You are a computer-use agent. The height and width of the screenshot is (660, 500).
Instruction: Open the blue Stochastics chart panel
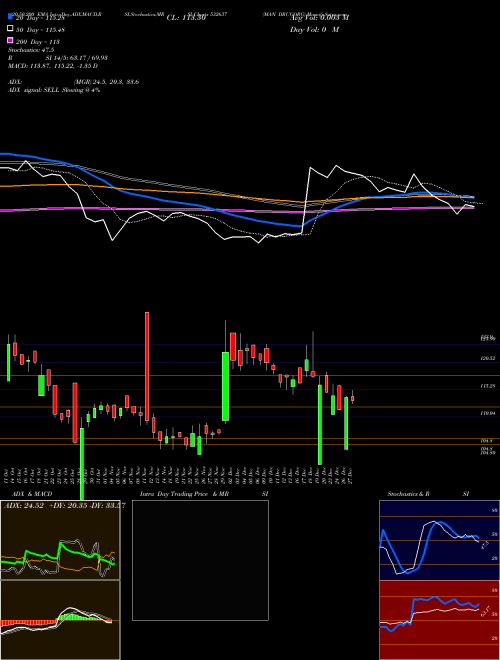pos(439,540)
